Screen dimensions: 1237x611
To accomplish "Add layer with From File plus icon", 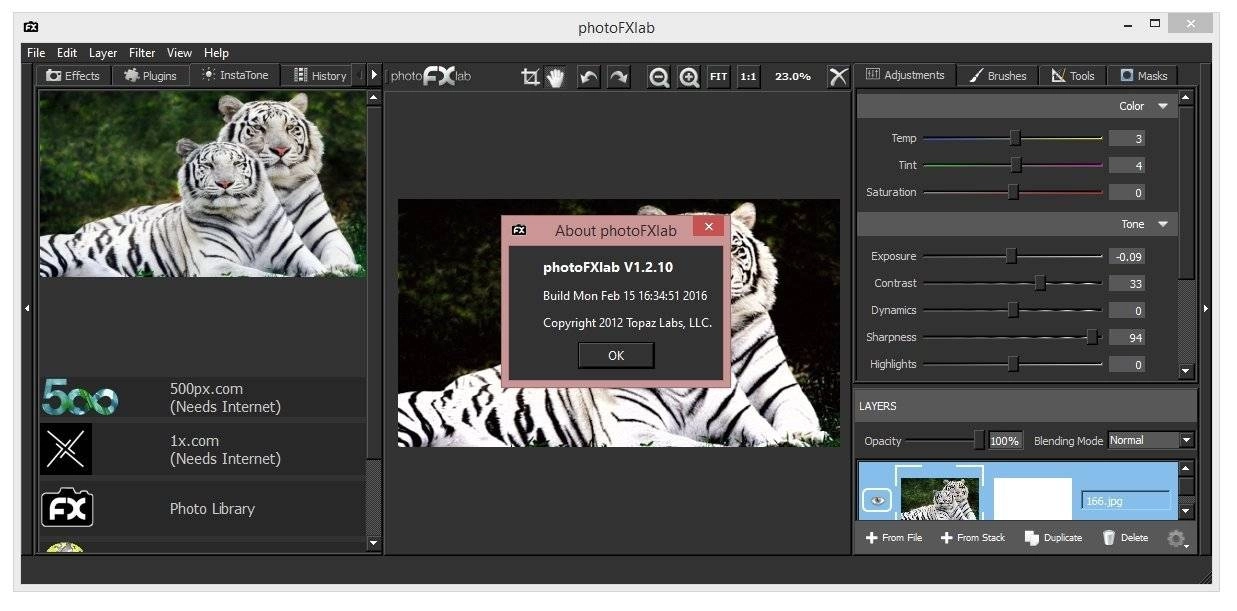I will click(871, 538).
